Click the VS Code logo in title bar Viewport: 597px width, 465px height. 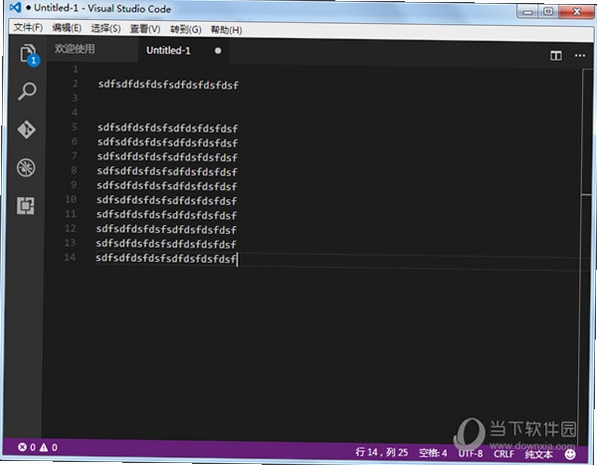tap(15, 7)
